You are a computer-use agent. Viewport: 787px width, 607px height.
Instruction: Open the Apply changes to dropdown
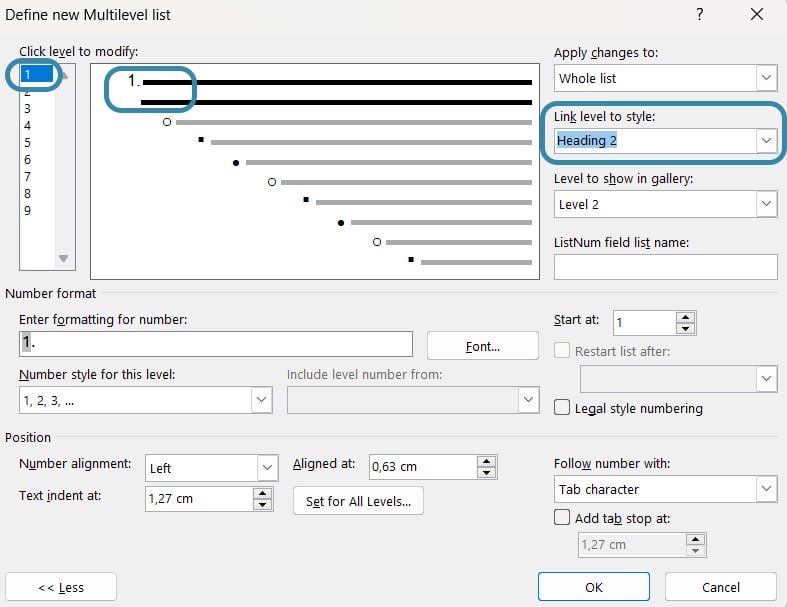[766, 78]
